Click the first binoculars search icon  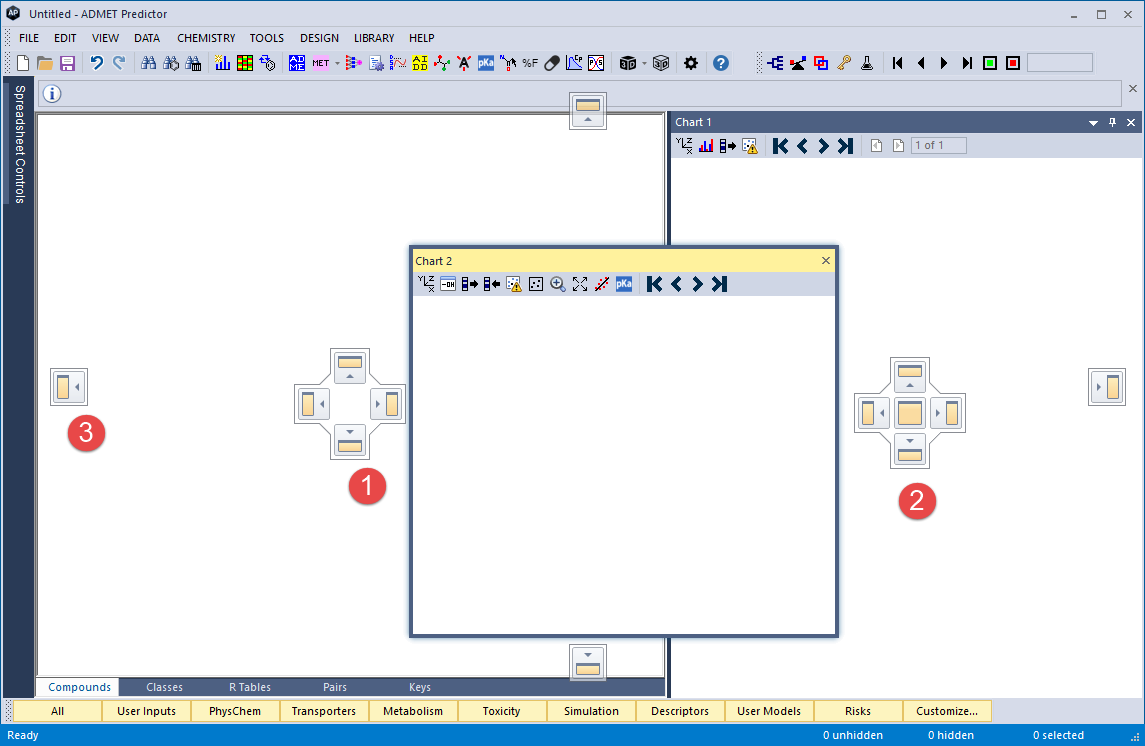tap(148, 63)
